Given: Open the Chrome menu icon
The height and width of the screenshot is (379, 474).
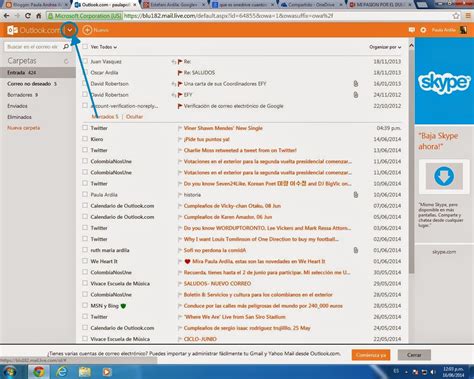Looking at the screenshot, I should pyautogui.click(x=468, y=16).
